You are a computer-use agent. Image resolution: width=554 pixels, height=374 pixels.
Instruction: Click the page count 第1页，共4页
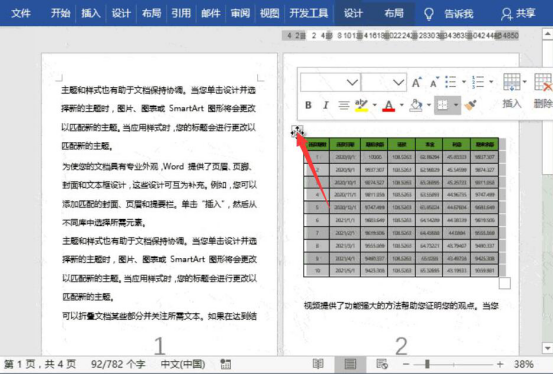40,364
